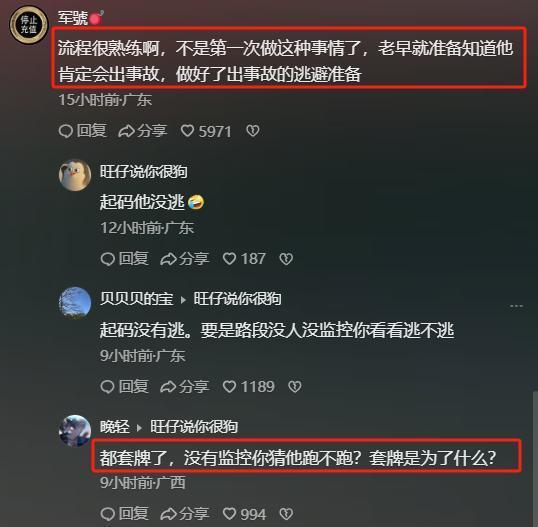Share 晚轻's reply about 套牌

(185, 514)
